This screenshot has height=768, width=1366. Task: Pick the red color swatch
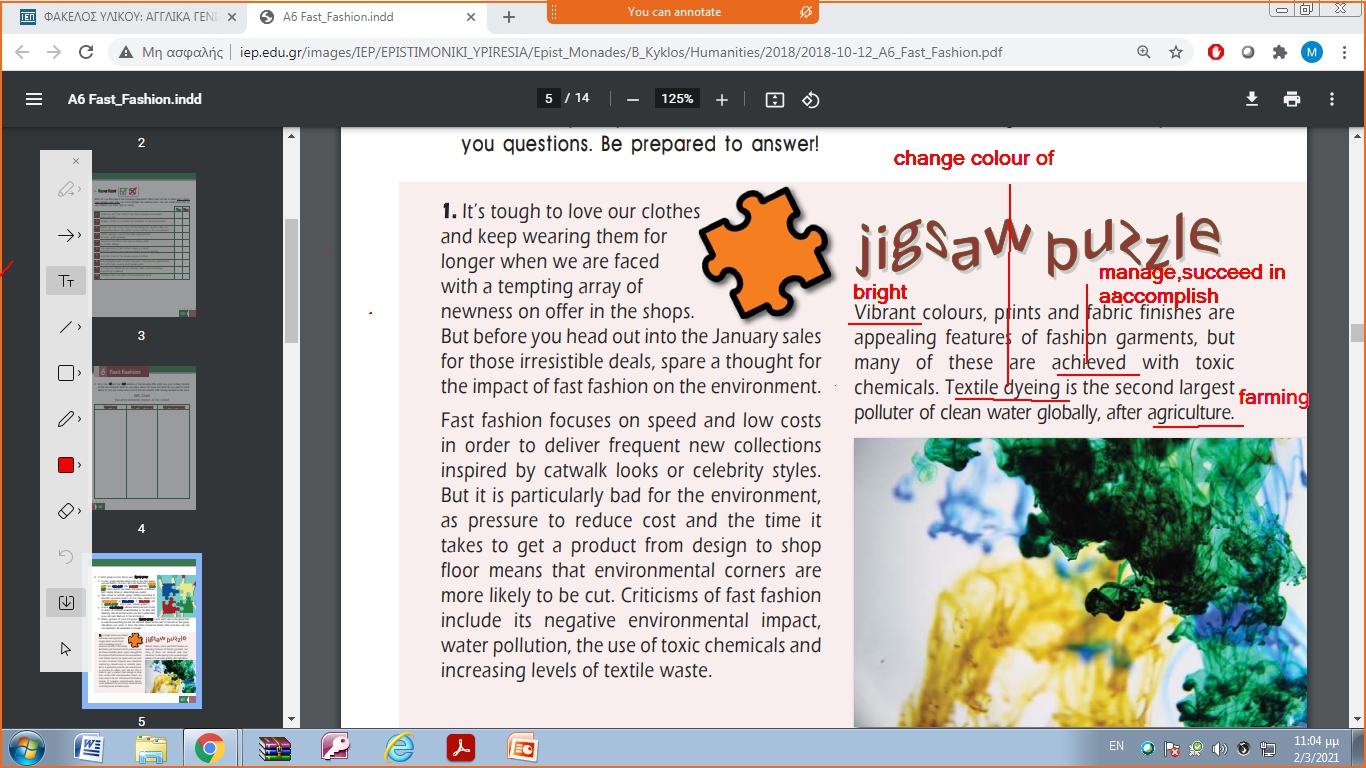pyautogui.click(x=65, y=465)
